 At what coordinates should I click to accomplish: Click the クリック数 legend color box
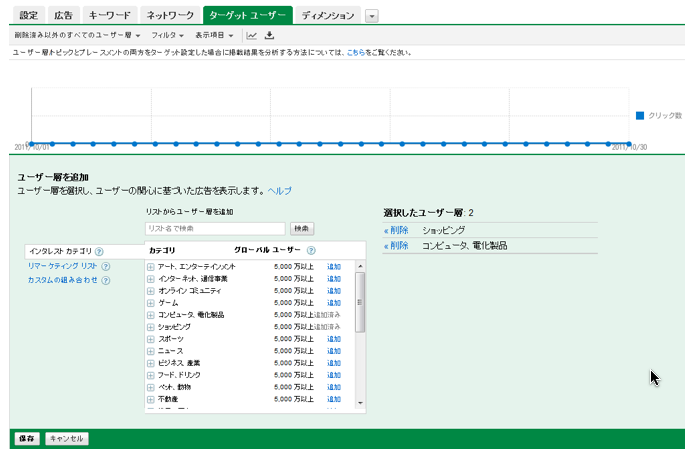[x=640, y=116]
